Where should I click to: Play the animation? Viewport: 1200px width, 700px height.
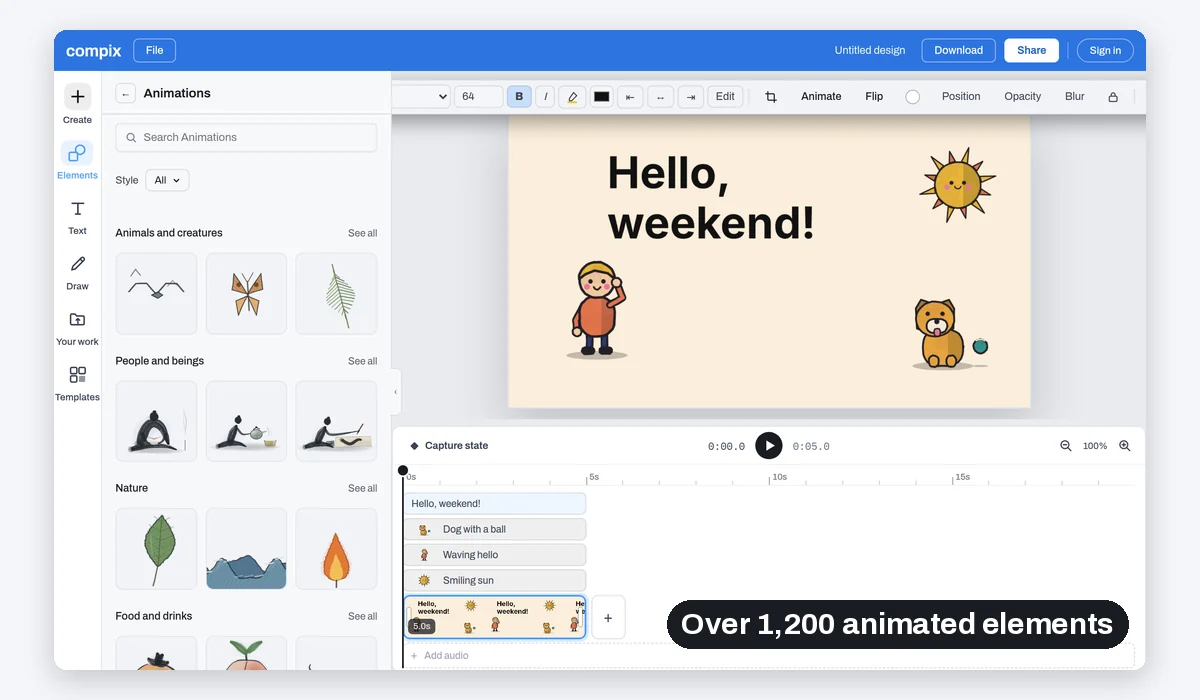click(769, 446)
